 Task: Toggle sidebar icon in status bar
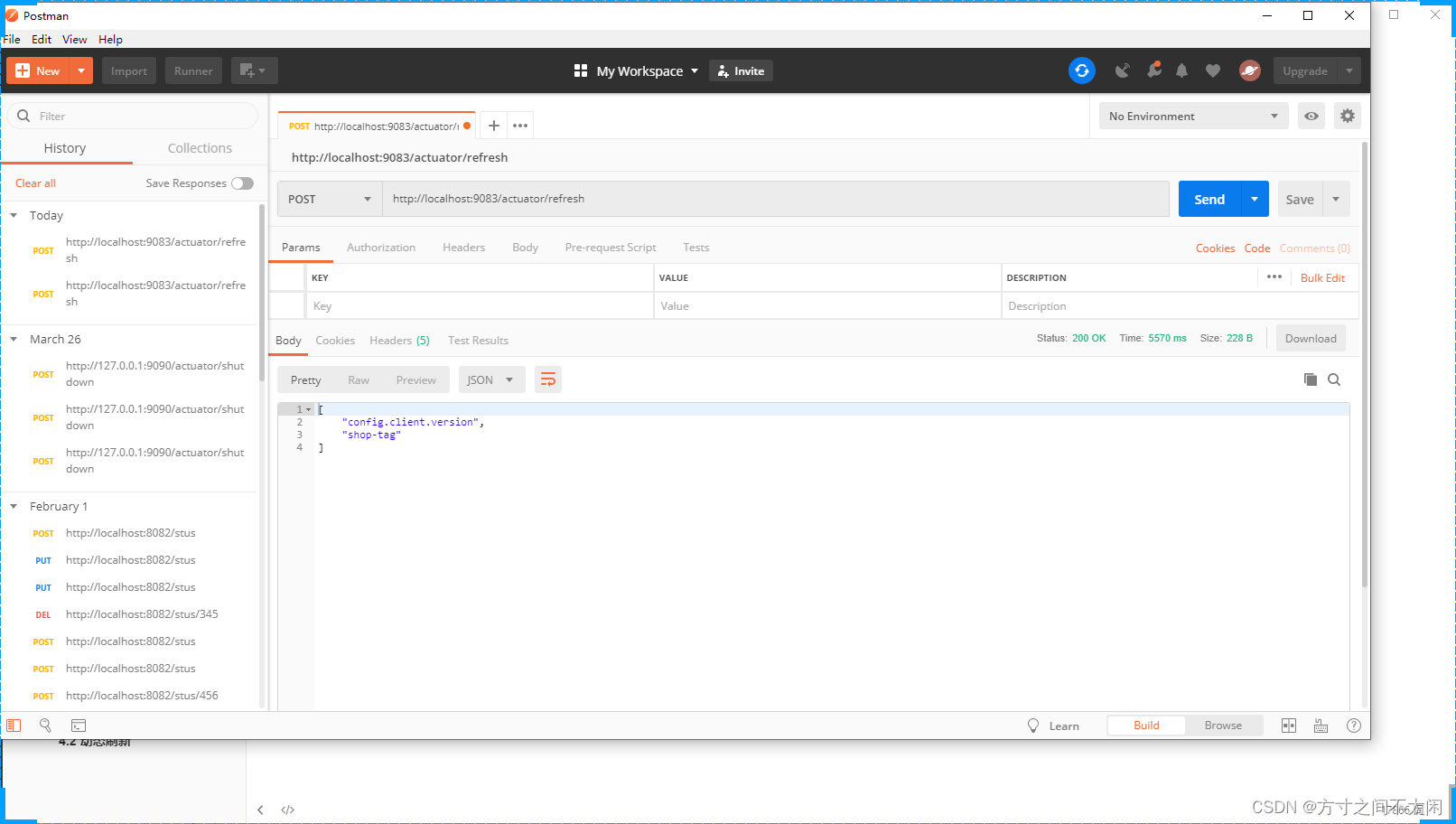coord(14,726)
